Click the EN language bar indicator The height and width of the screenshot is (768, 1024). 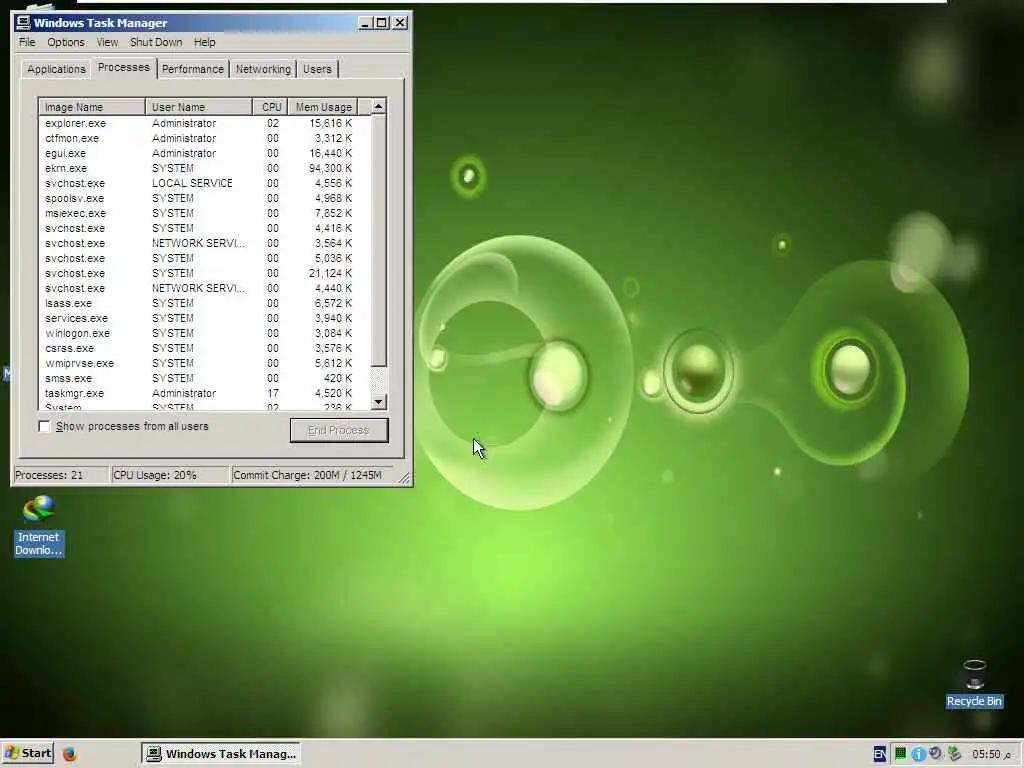click(880, 754)
